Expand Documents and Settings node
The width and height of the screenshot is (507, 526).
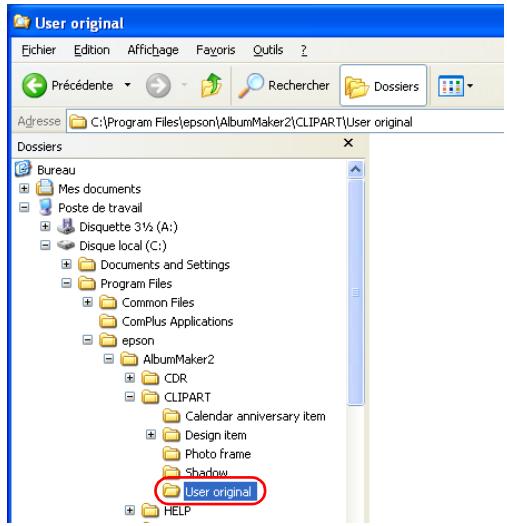[x=66, y=264]
